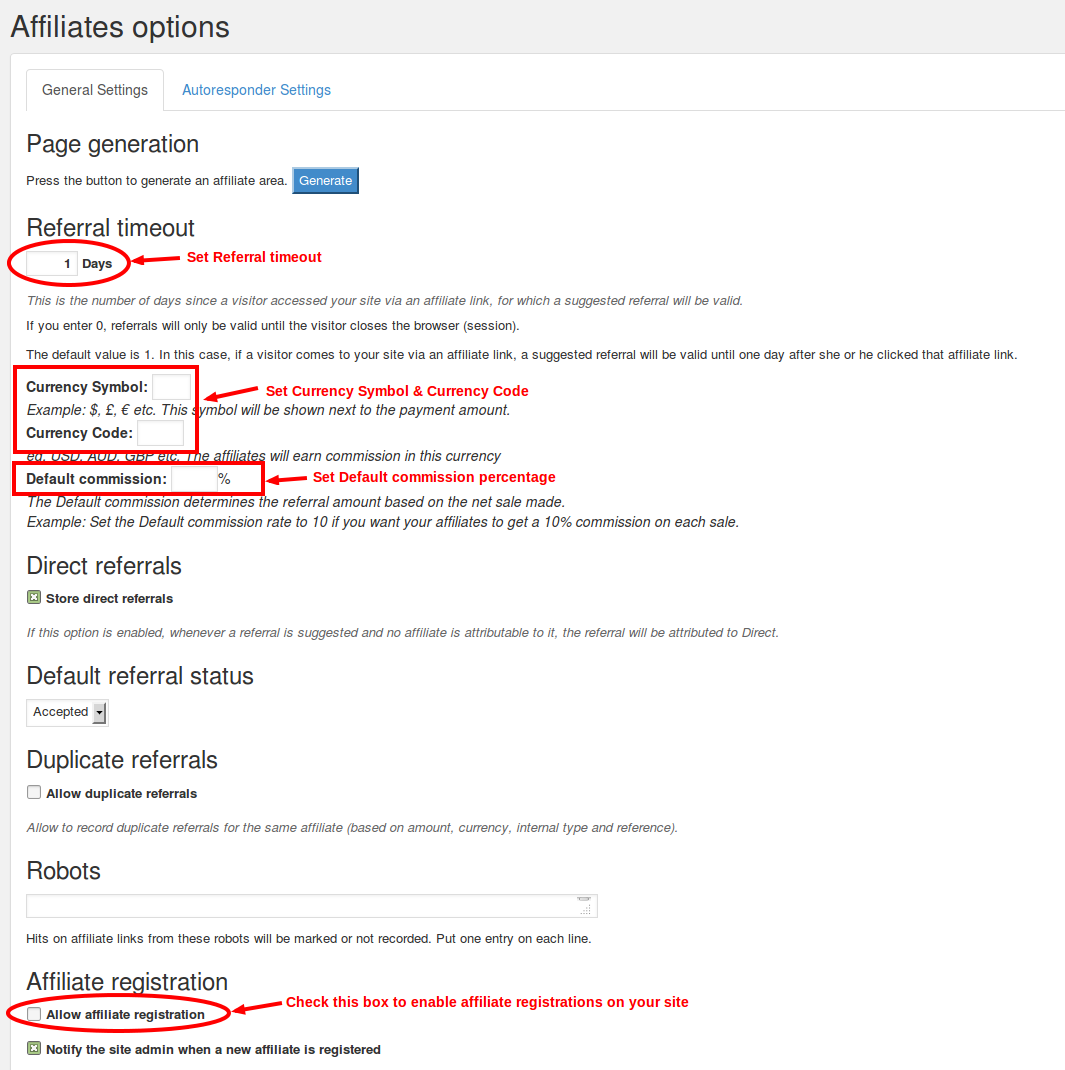
Task: Click the green checkmark beside the notify admin option
Action: tap(33, 1049)
